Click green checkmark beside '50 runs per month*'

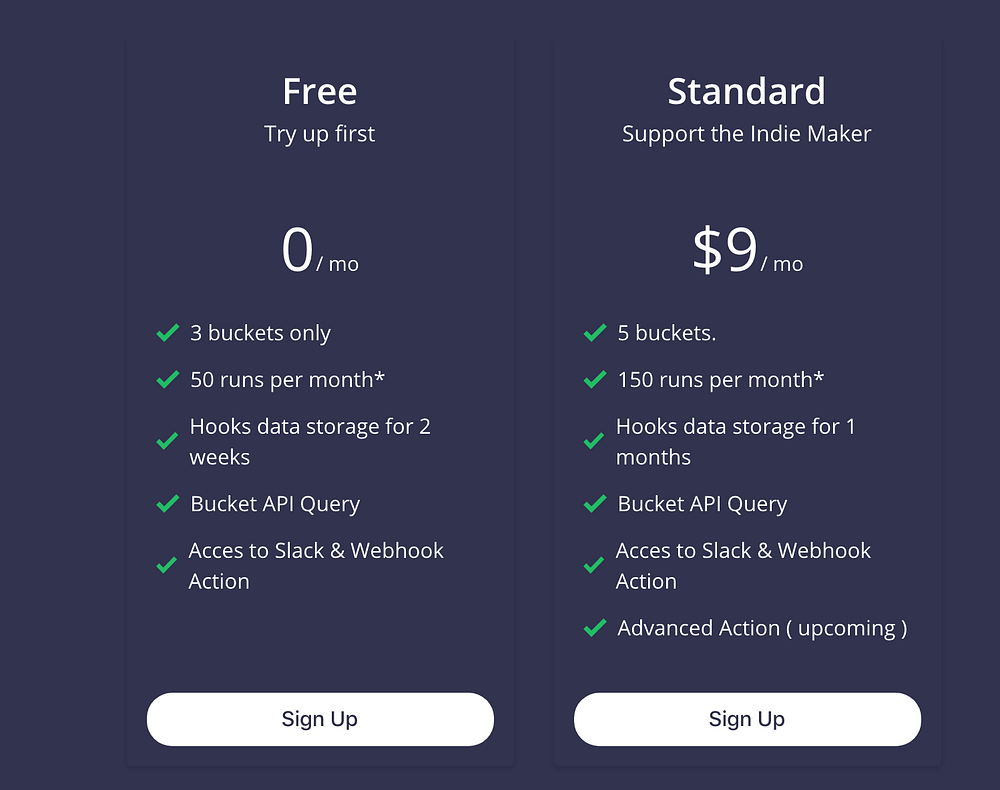click(x=168, y=379)
